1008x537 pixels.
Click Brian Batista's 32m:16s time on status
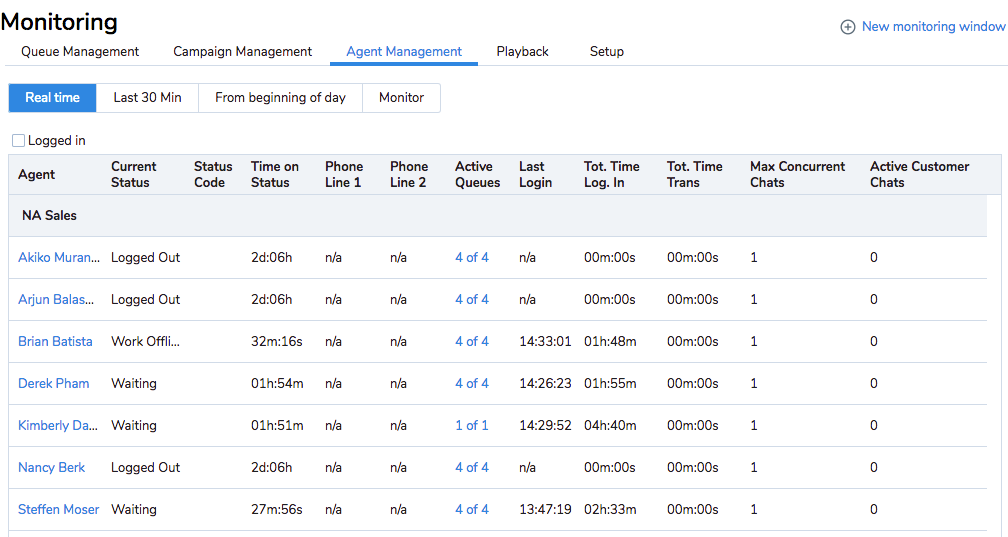[x=276, y=341]
